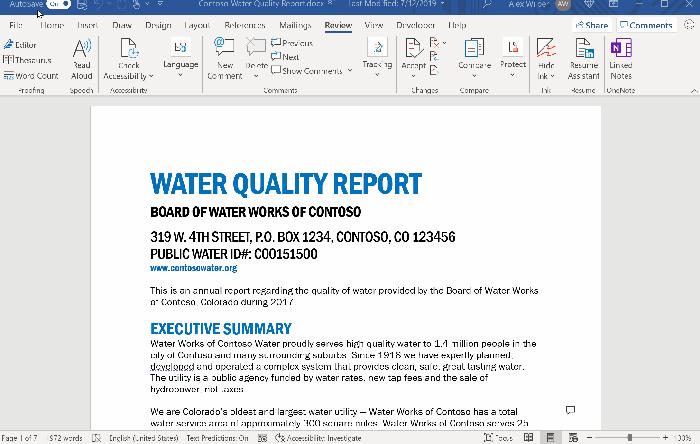Viewport: 700px width, 444px height.
Task: Switch to the Developer tab
Action: coord(416,25)
